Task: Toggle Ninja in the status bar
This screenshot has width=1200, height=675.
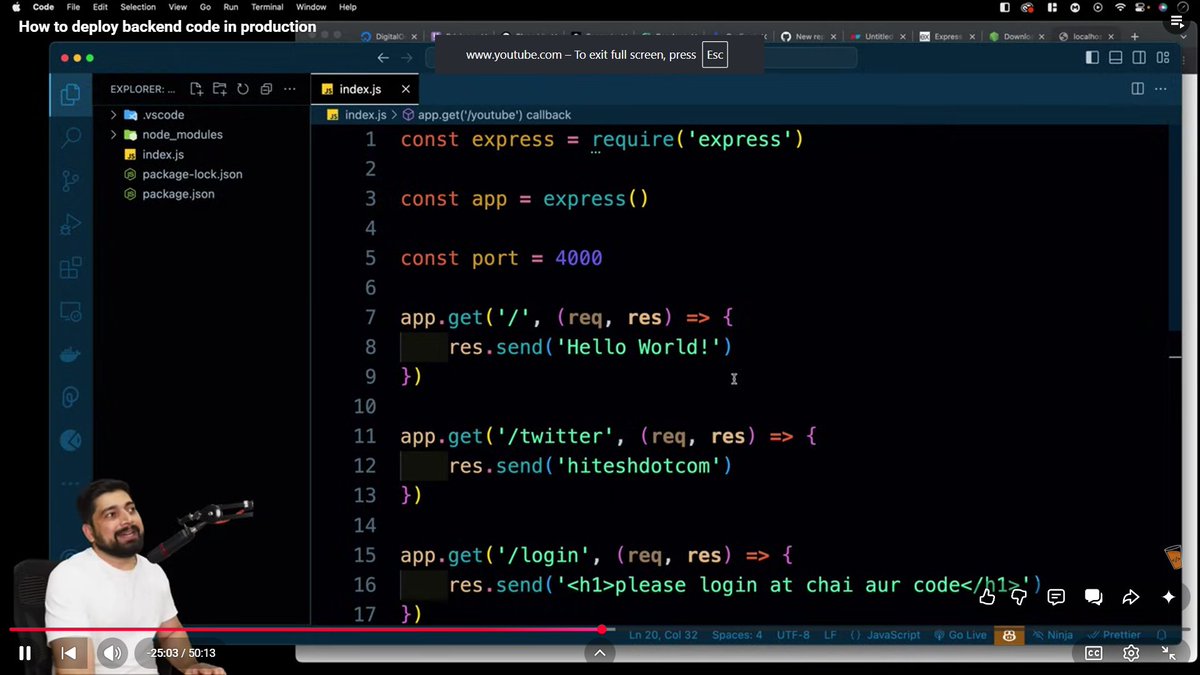Action: click(1052, 635)
